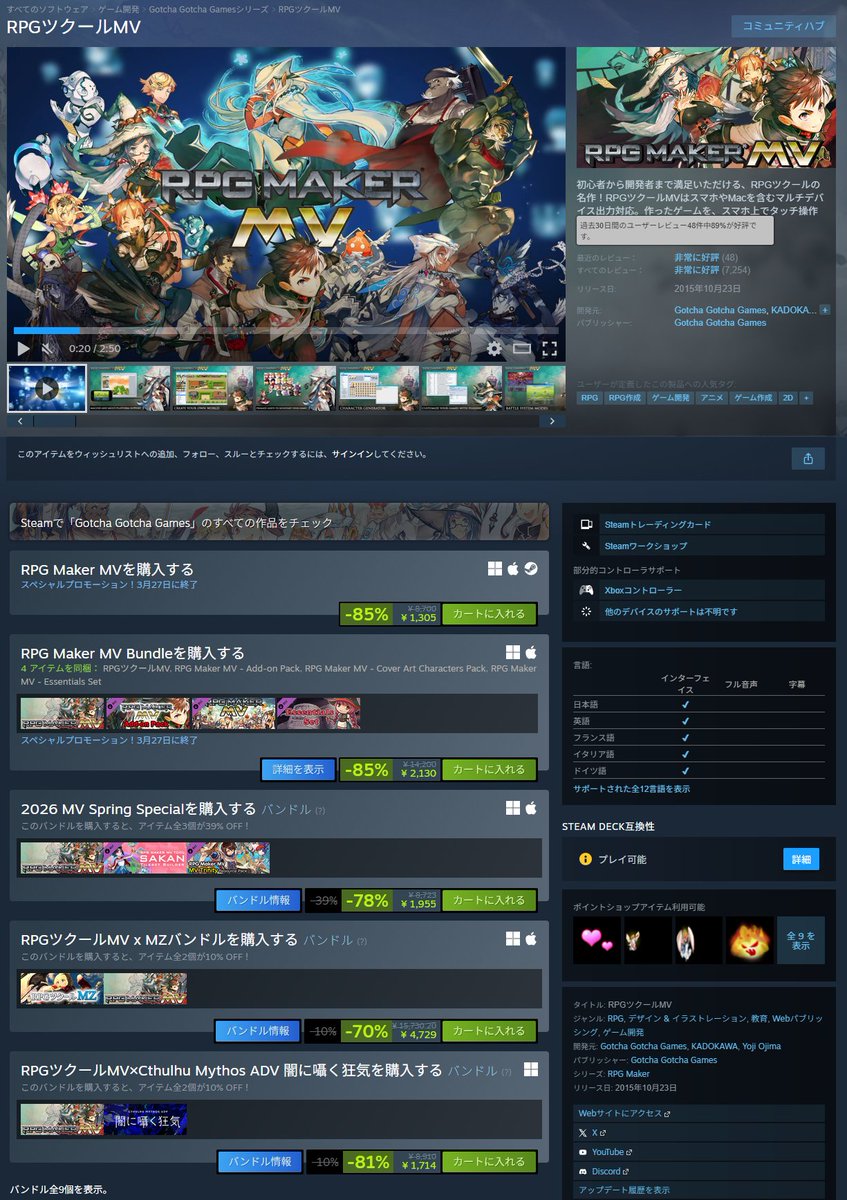Image resolution: width=847 pixels, height=1200 pixels.
Task: Expand more tags plus button
Action: (806, 398)
